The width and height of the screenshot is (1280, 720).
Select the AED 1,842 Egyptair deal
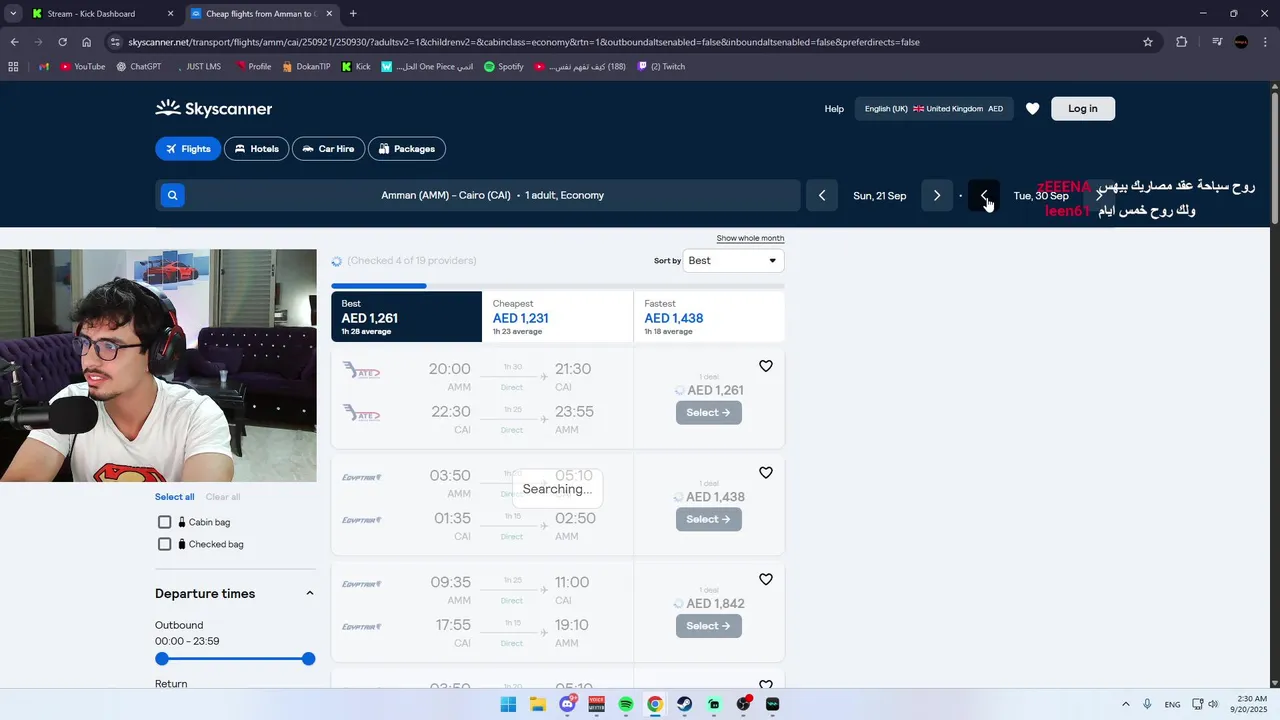tap(709, 626)
